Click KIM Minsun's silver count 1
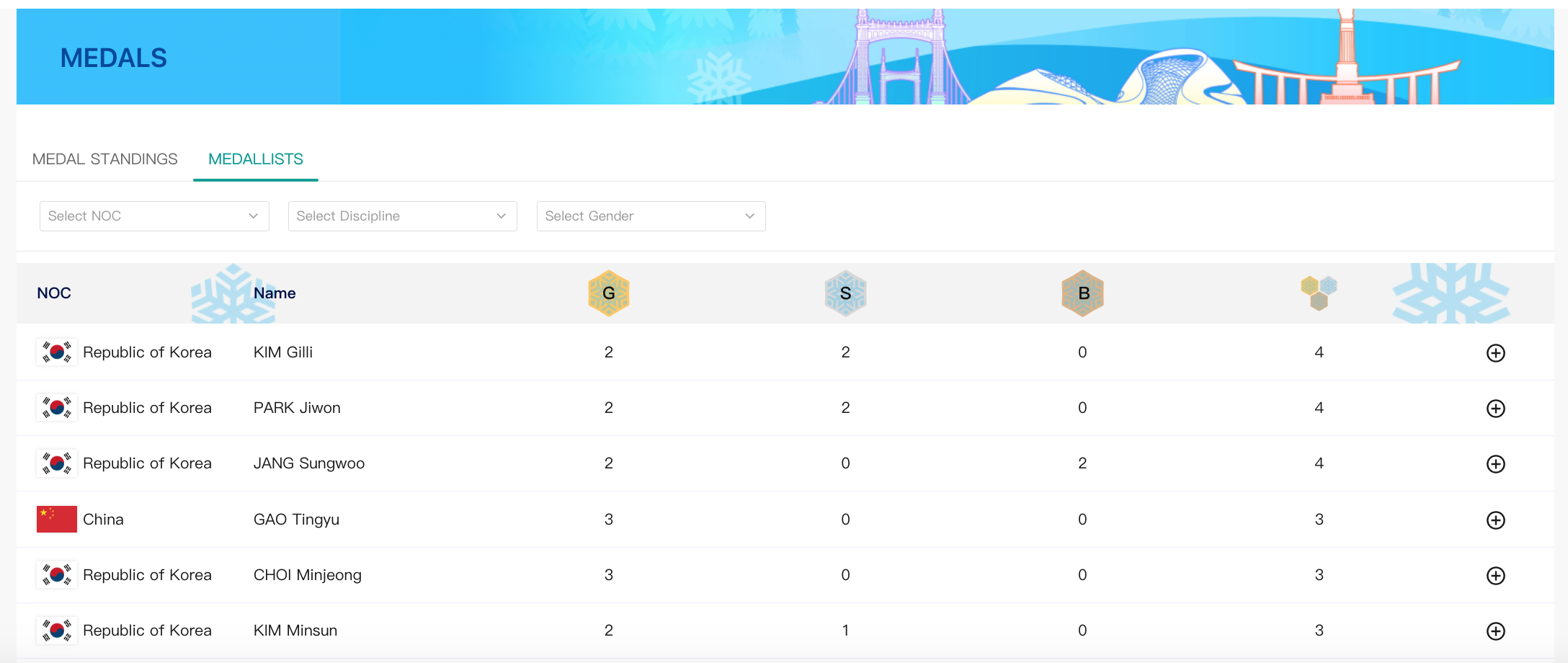This screenshot has height=663, width=1568. pos(845,631)
